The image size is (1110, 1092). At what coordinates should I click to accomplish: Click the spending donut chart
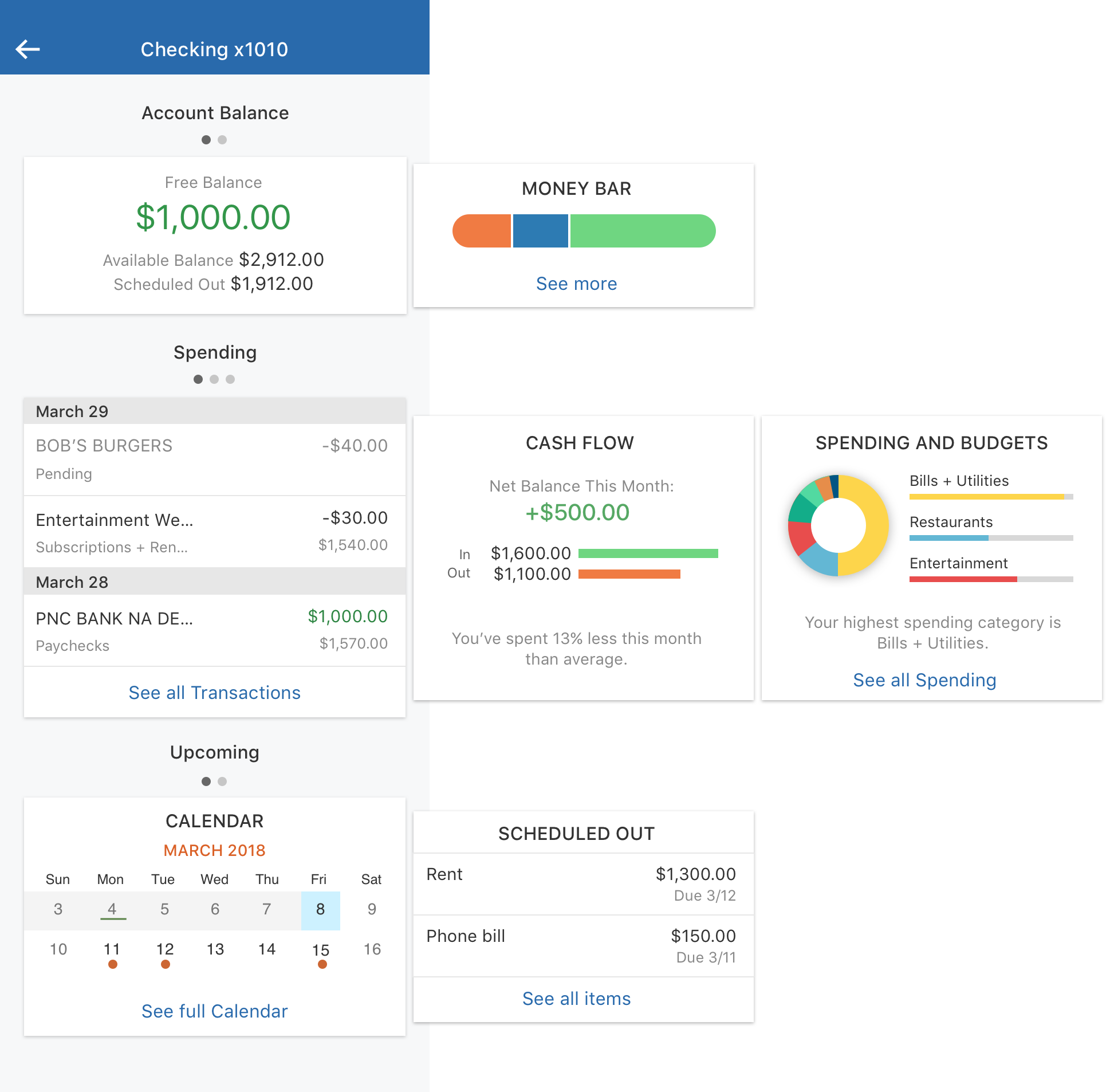838,525
